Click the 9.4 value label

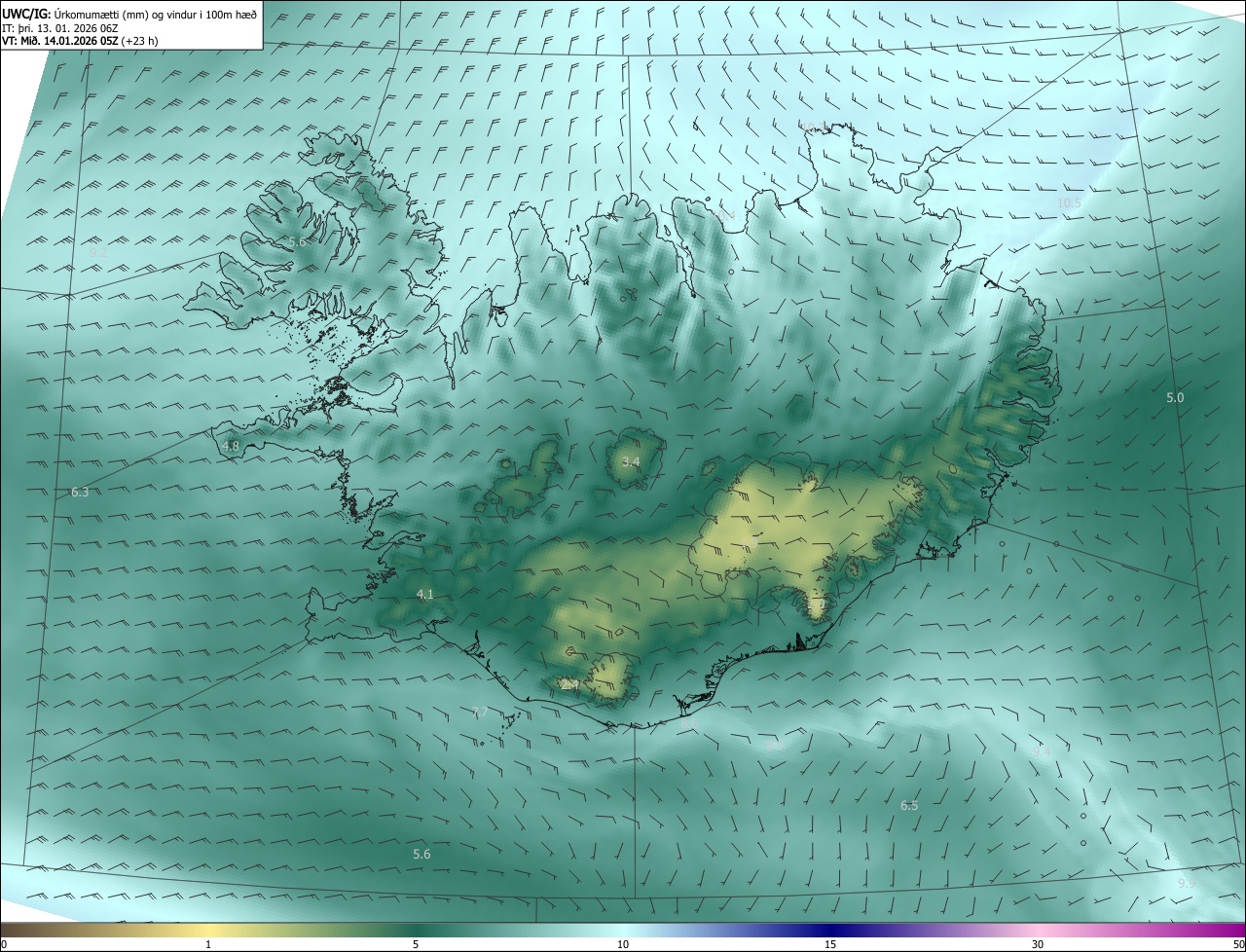point(1042,751)
